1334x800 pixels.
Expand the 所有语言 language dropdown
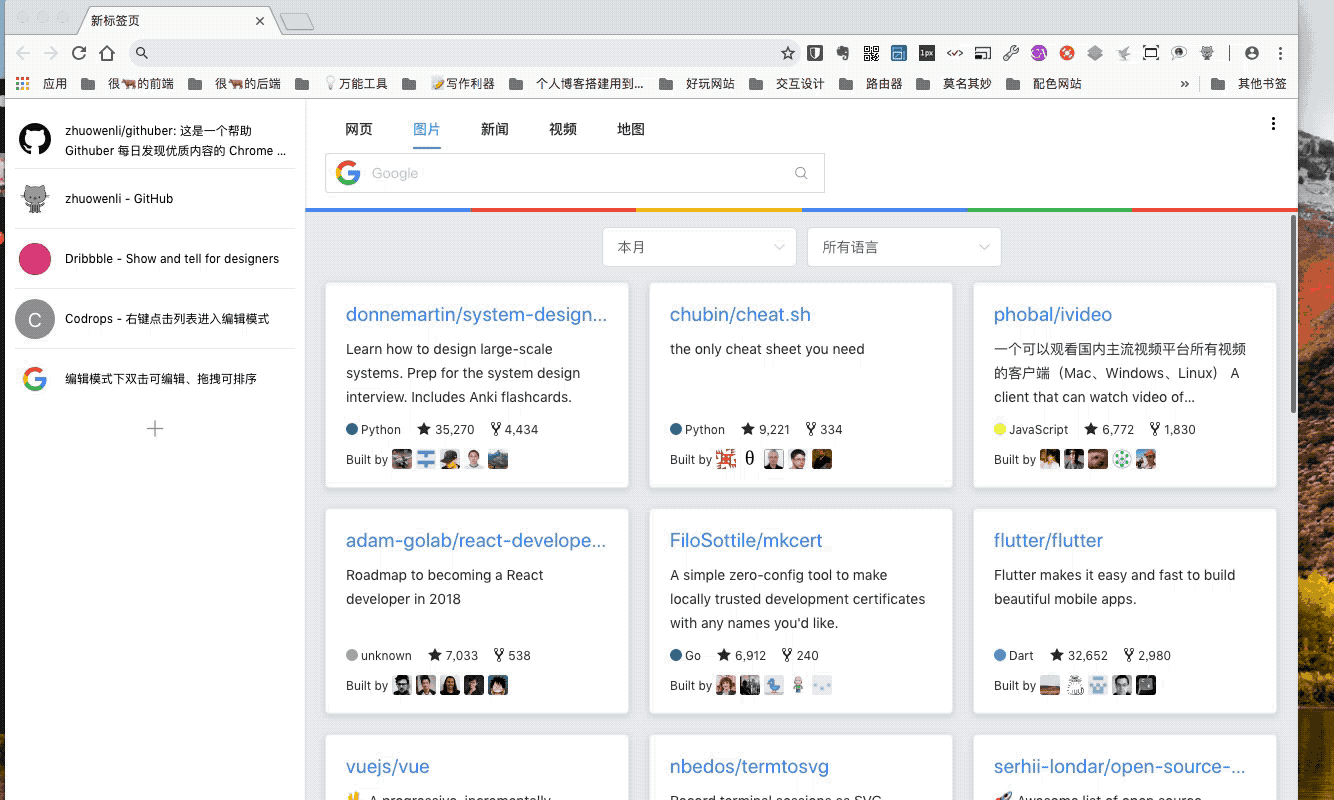904,247
